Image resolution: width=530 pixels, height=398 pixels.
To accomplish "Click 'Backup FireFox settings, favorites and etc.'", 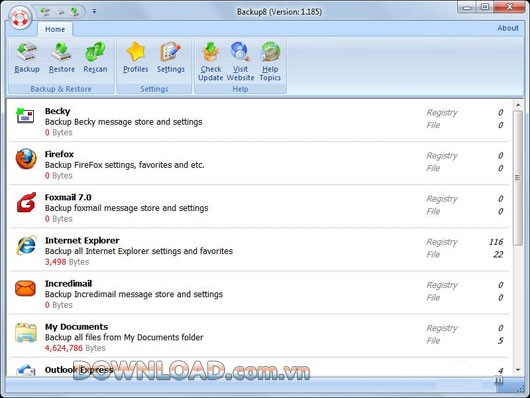I will 125,165.
